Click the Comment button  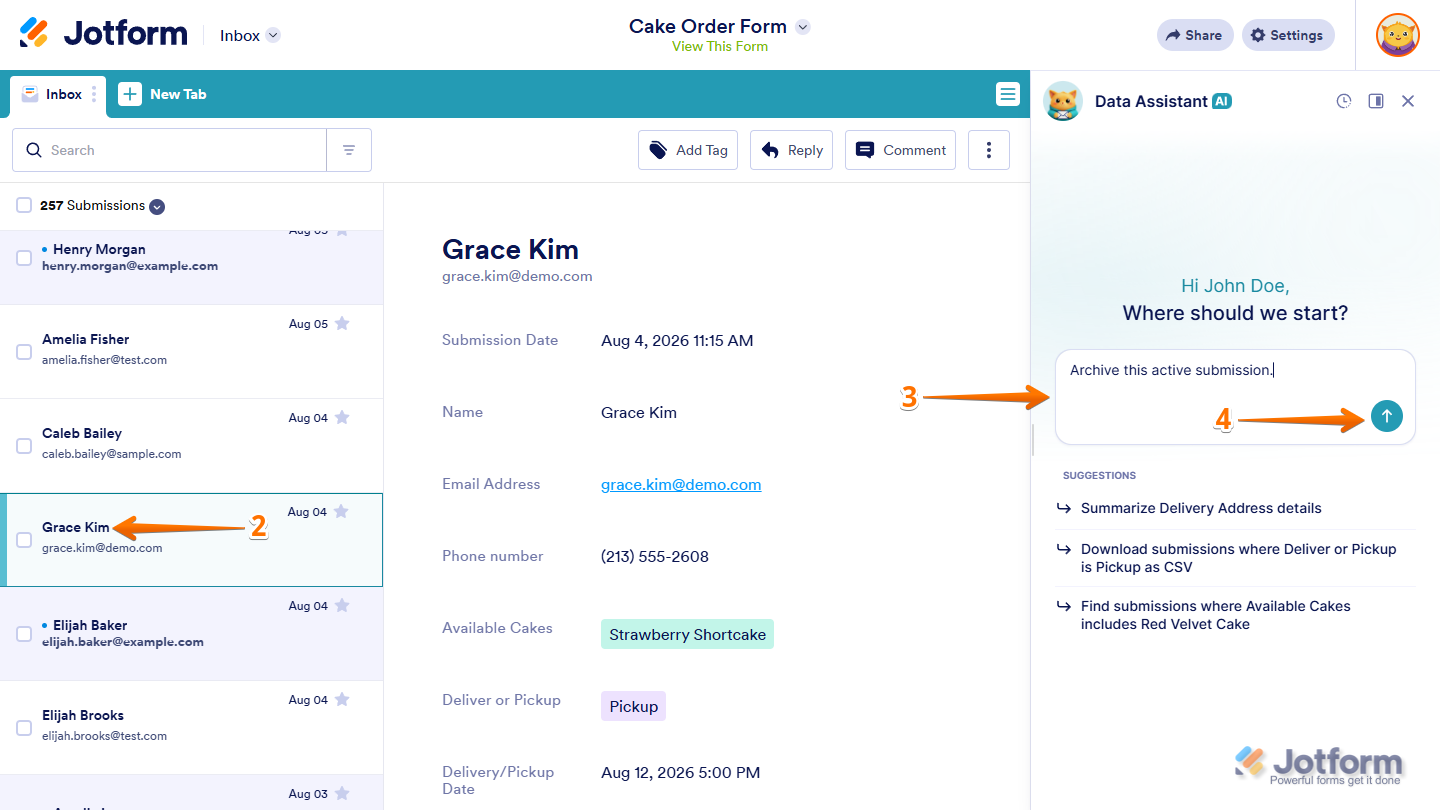tap(900, 150)
